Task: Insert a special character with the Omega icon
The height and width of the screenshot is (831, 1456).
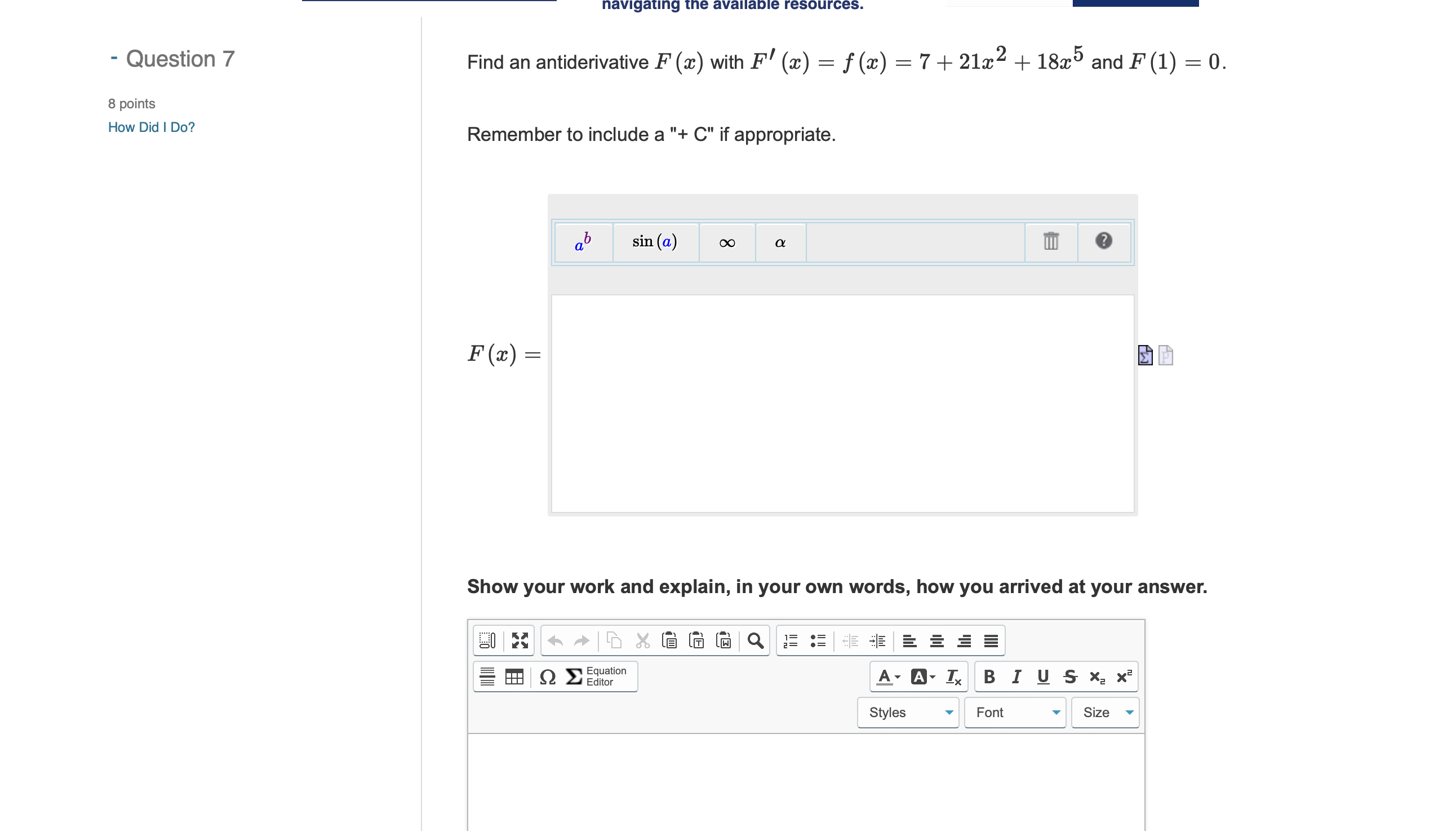Action: 547,677
